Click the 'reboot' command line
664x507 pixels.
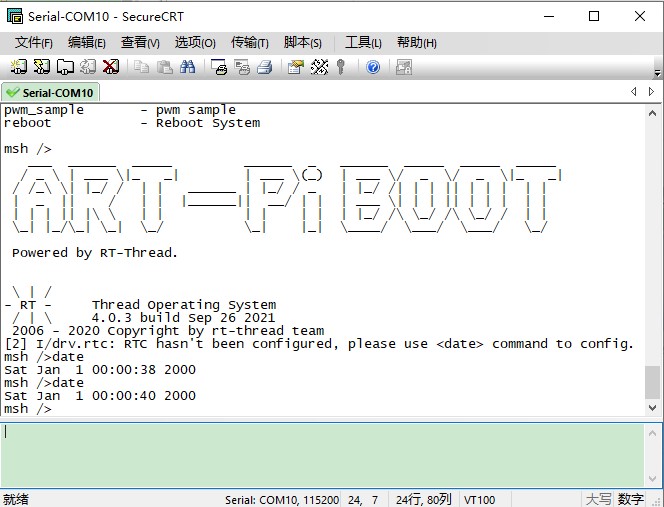coord(132,123)
